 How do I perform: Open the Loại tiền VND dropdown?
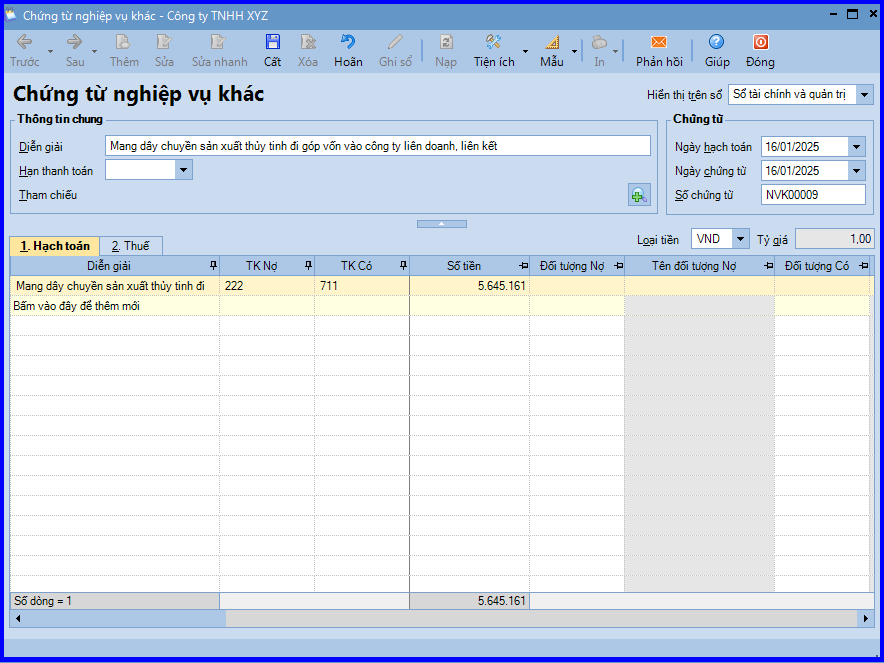tap(739, 239)
